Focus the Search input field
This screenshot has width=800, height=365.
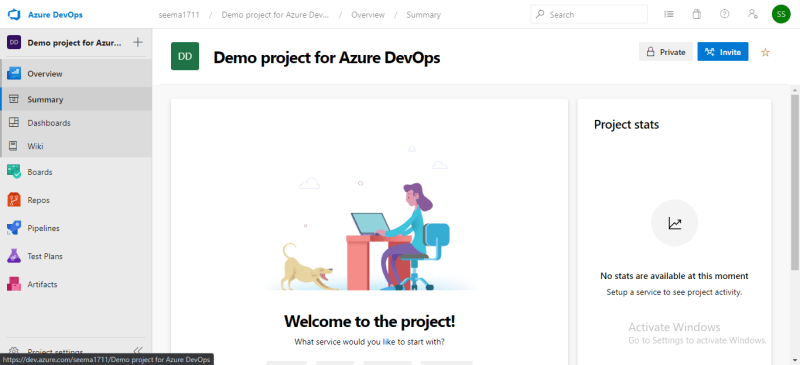[589, 14]
